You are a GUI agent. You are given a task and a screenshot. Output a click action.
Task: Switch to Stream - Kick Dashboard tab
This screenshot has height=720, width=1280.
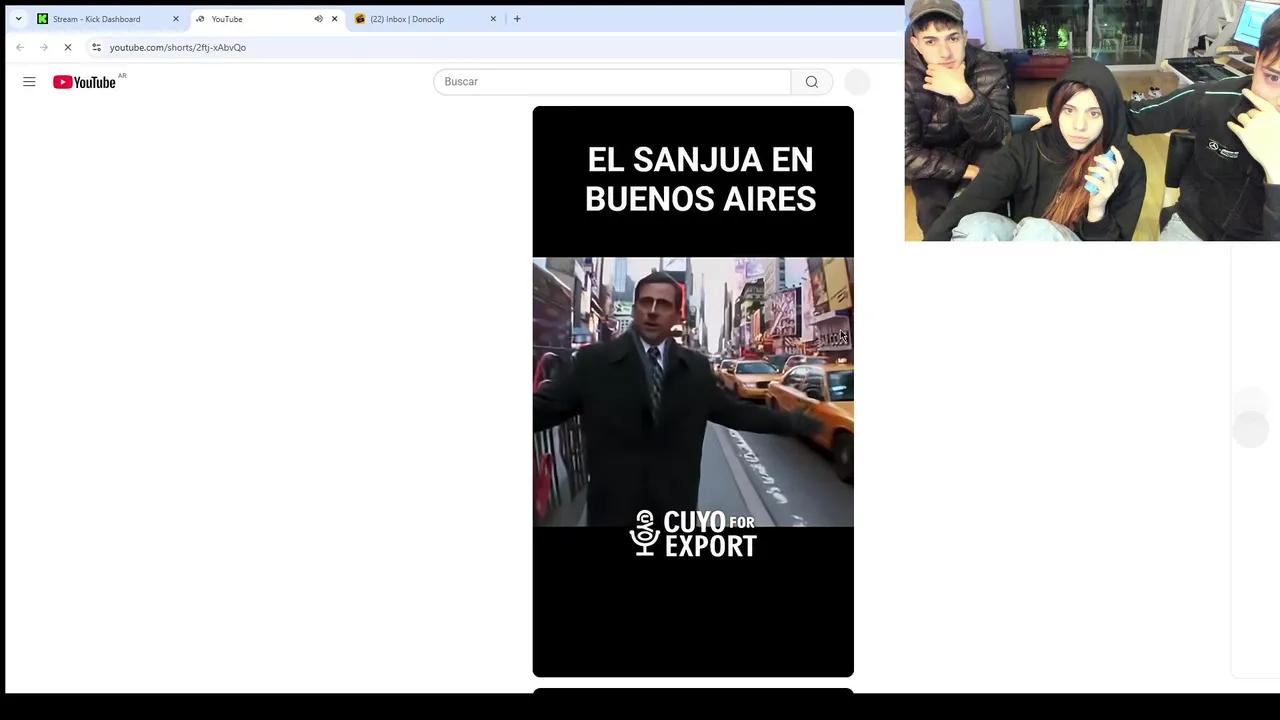tap(108, 19)
